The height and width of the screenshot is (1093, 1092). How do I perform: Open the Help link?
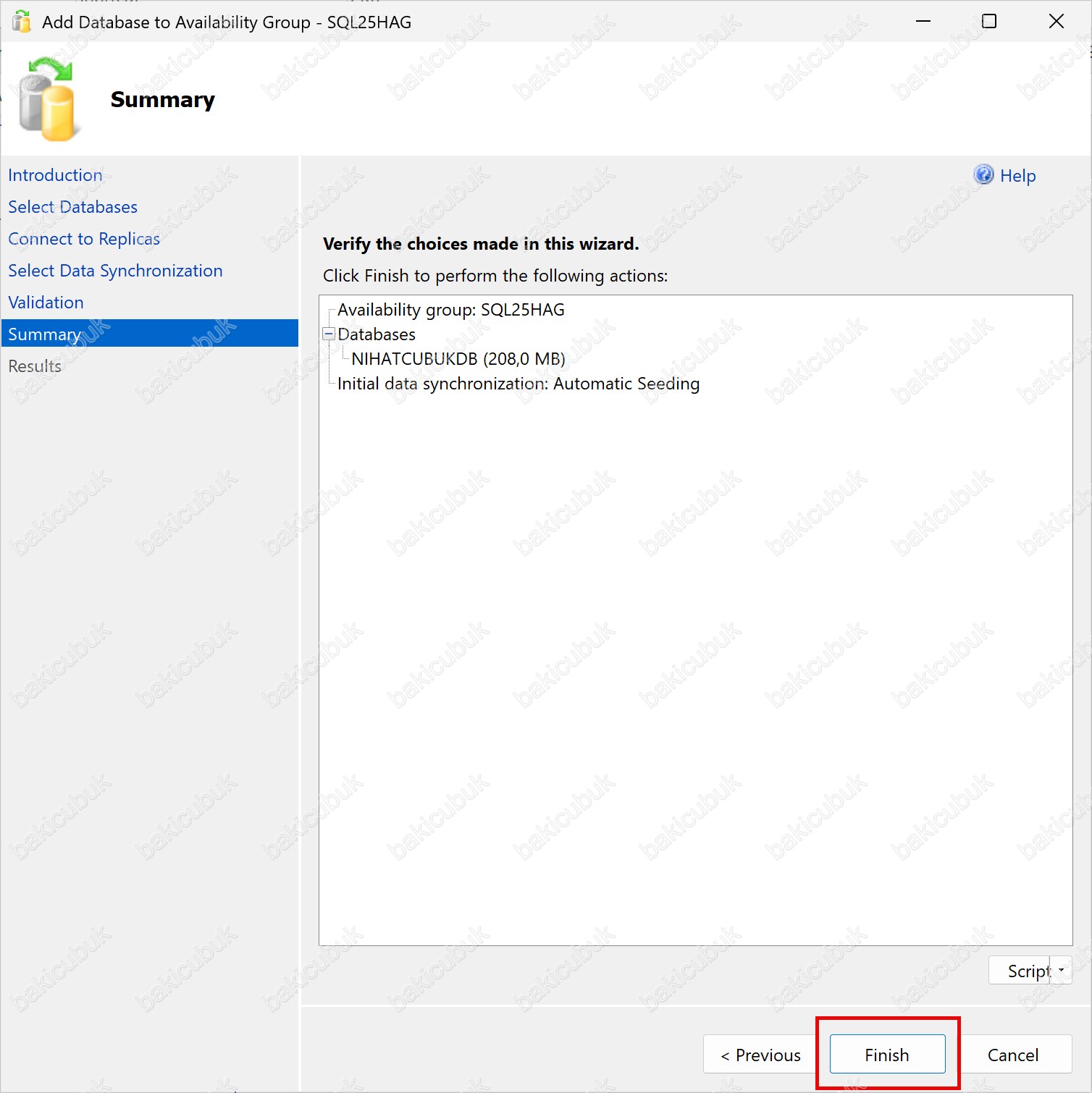1017,176
